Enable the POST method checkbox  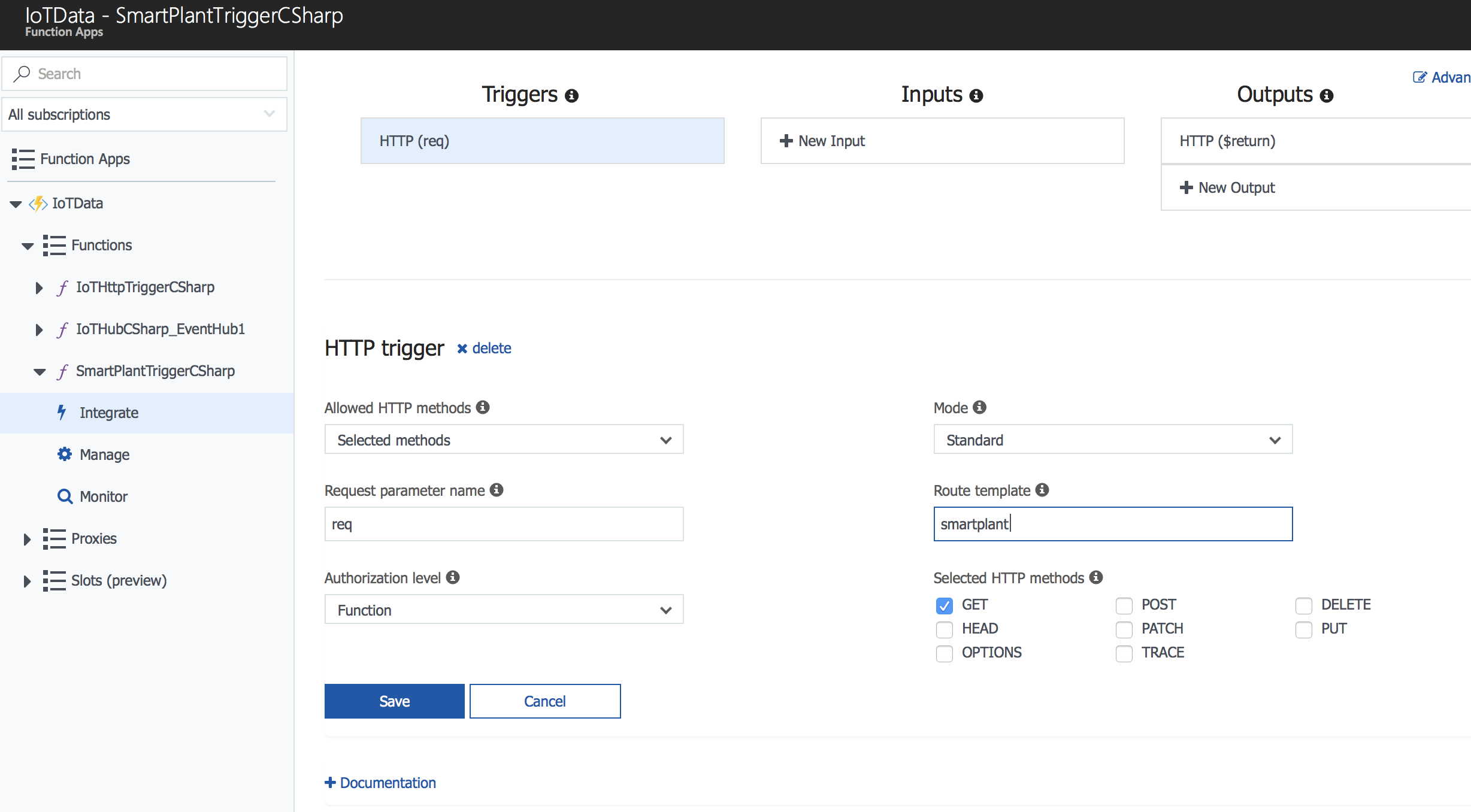[x=1124, y=605]
